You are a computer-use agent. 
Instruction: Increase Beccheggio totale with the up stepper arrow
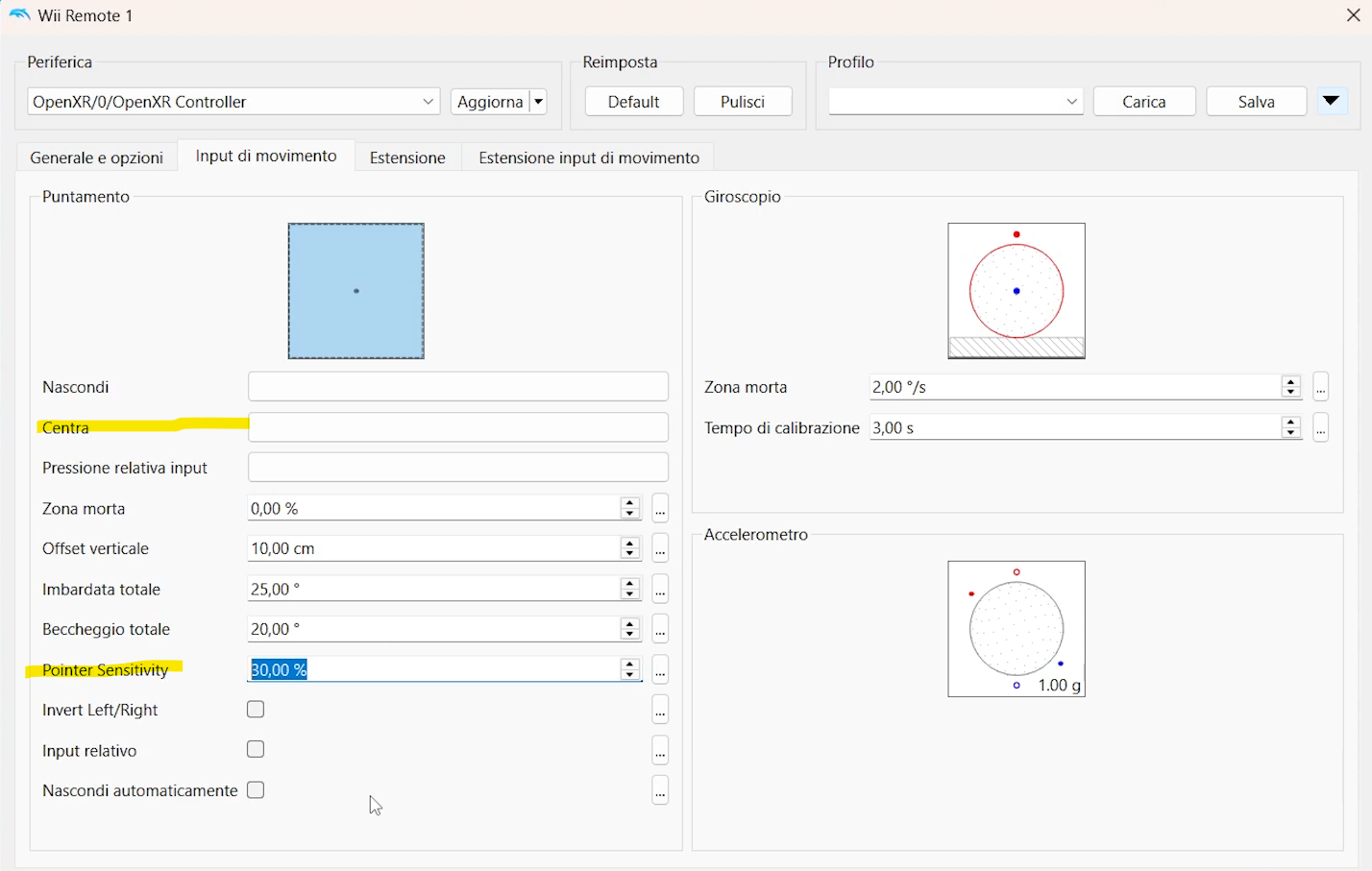click(x=630, y=624)
